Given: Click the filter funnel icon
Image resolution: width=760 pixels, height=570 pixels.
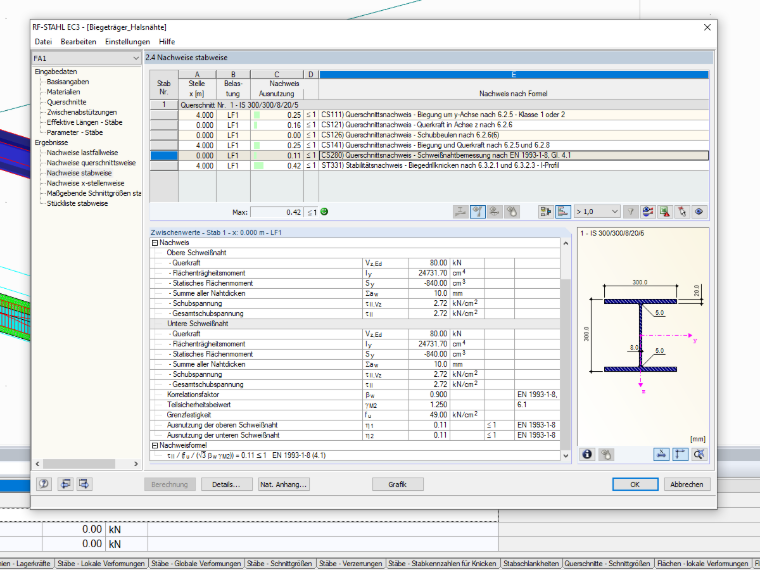Looking at the screenshot, I should (x=631, y=212).
